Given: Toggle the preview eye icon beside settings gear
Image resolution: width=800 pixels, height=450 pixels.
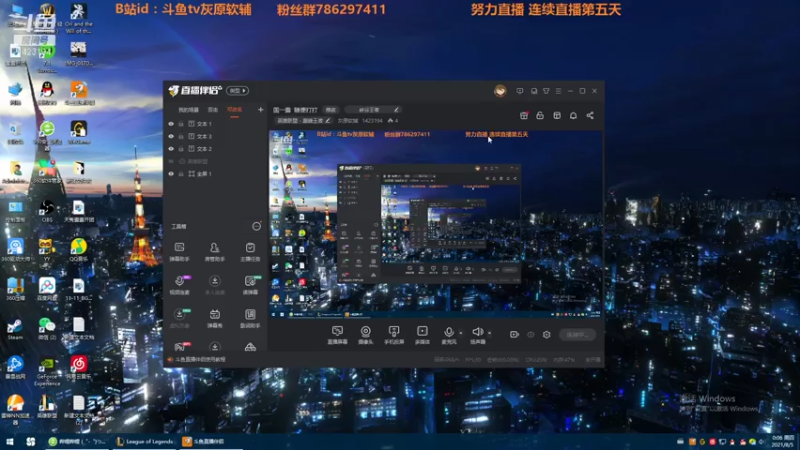Looking at the screenshot, I should [x=531, y=335].
